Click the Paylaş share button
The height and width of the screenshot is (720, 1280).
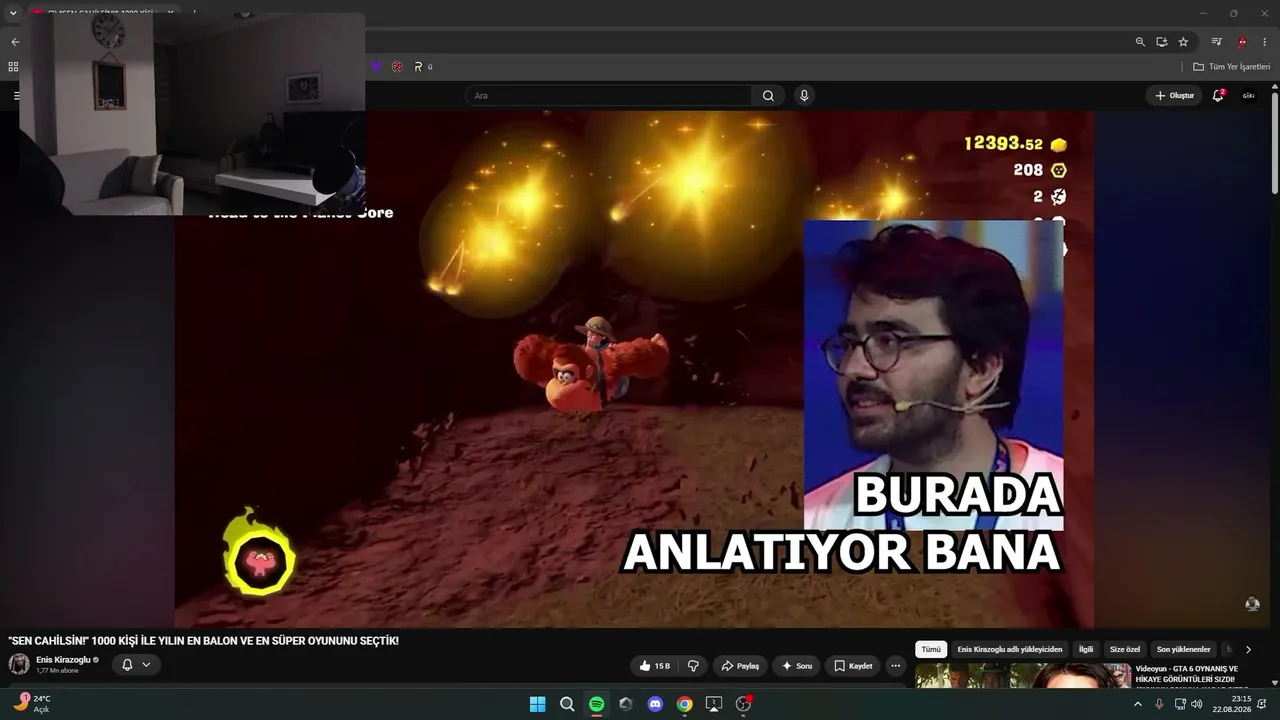[x=740, y=666]
